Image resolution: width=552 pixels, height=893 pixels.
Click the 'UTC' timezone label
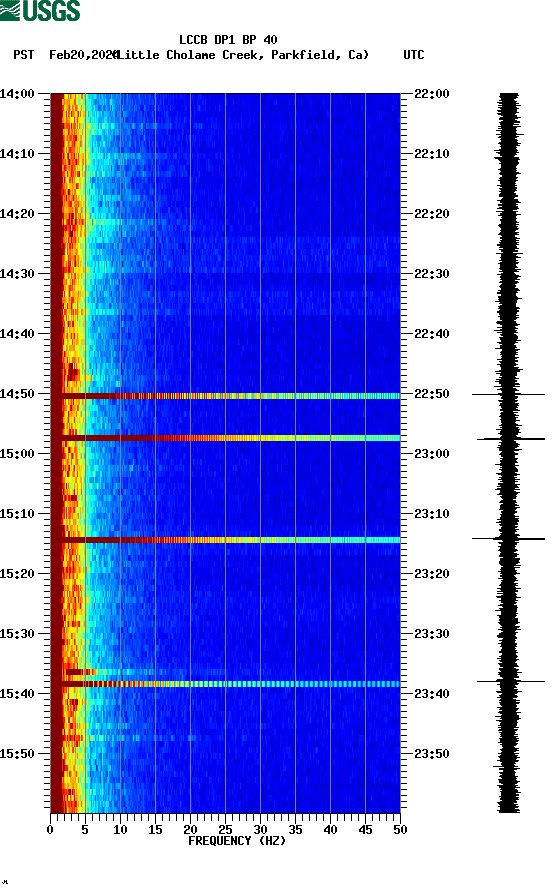(414, 55)
